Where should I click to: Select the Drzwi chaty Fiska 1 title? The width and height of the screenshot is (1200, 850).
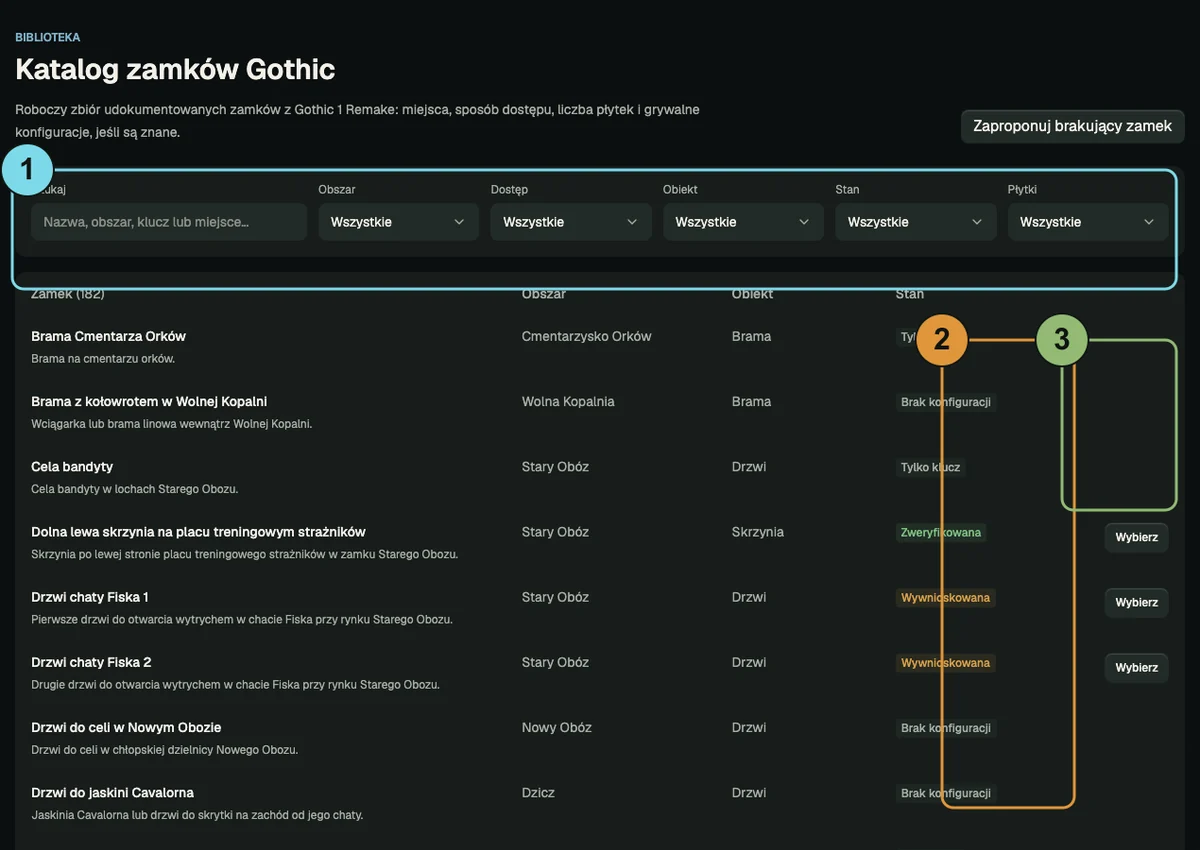[90, 597]
